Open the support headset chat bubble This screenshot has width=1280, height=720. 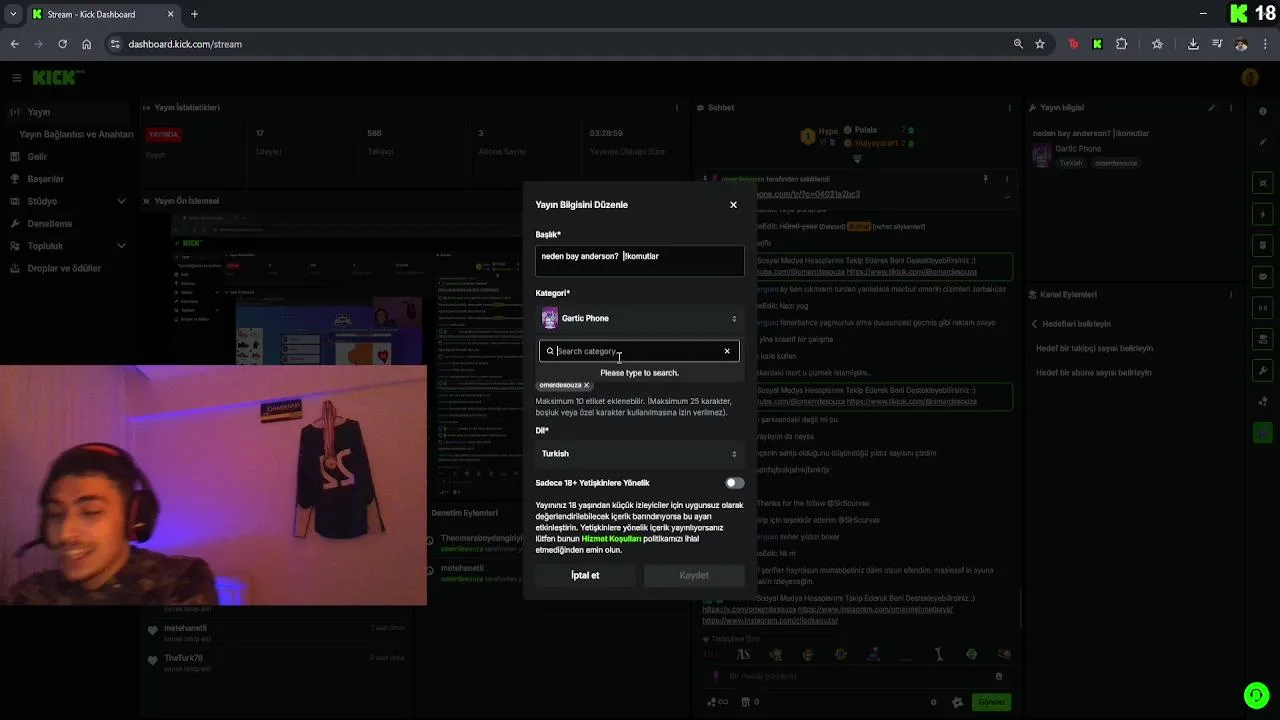tap(1256, 694)
